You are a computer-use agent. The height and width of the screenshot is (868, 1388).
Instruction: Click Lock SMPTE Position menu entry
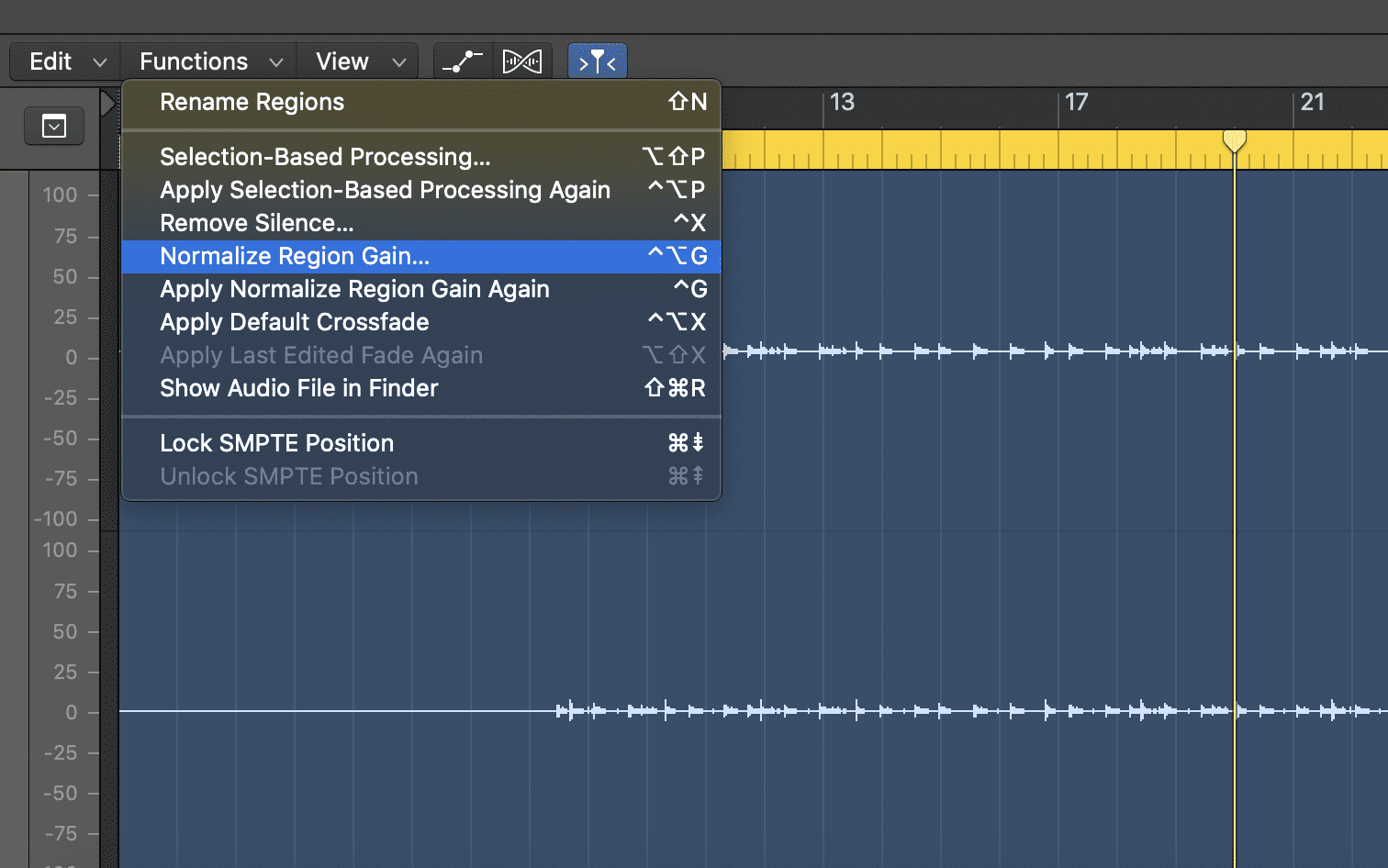coord(276,443)
